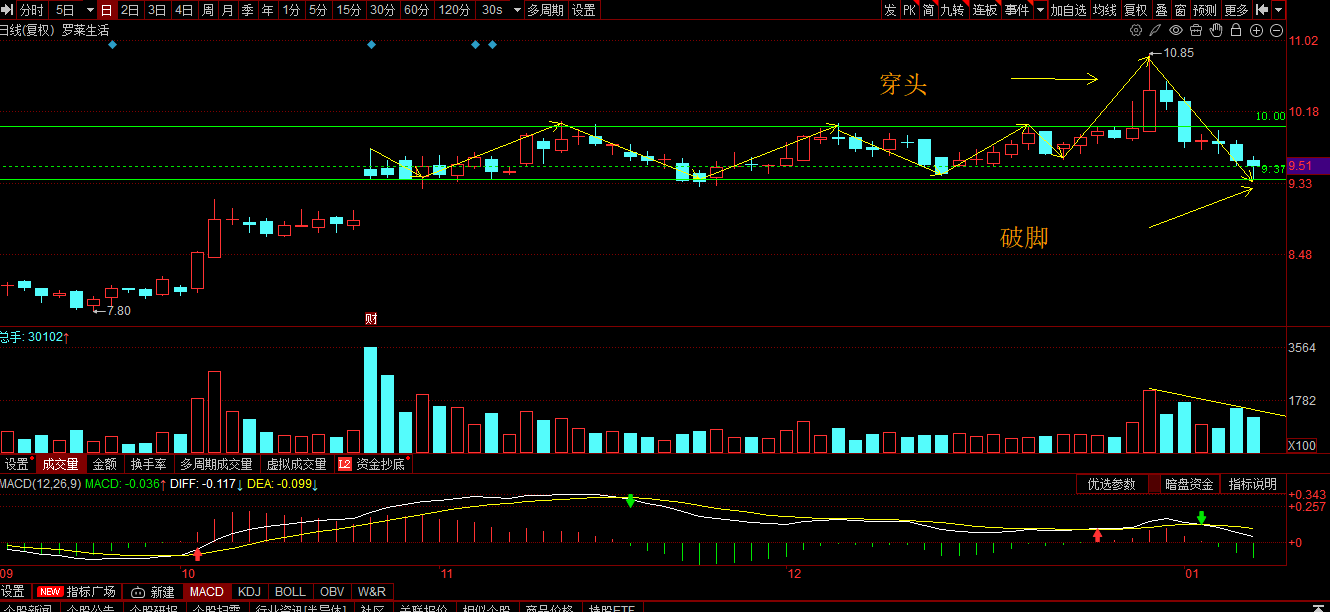Viewport: 1330px width, 612px height.
Task: Click the 财 financial marker on the chart
Action: 371,319
